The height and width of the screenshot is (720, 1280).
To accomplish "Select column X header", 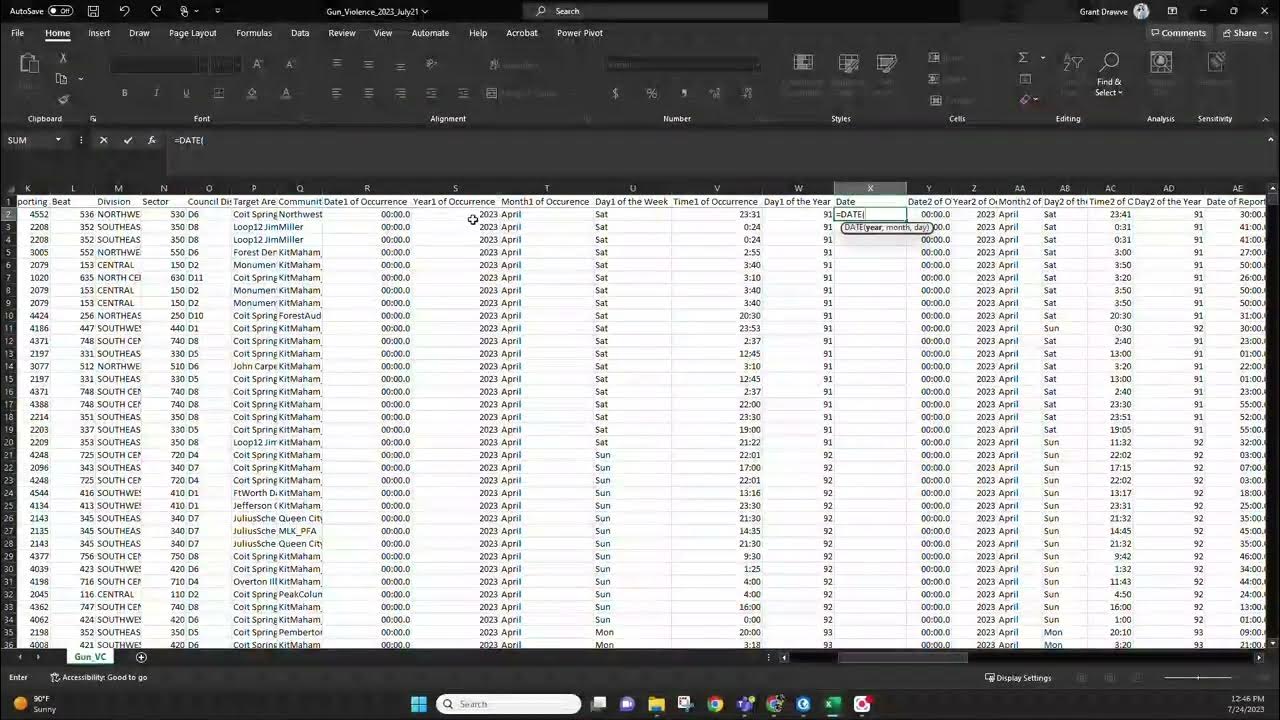I will click(x=870, y=188).
